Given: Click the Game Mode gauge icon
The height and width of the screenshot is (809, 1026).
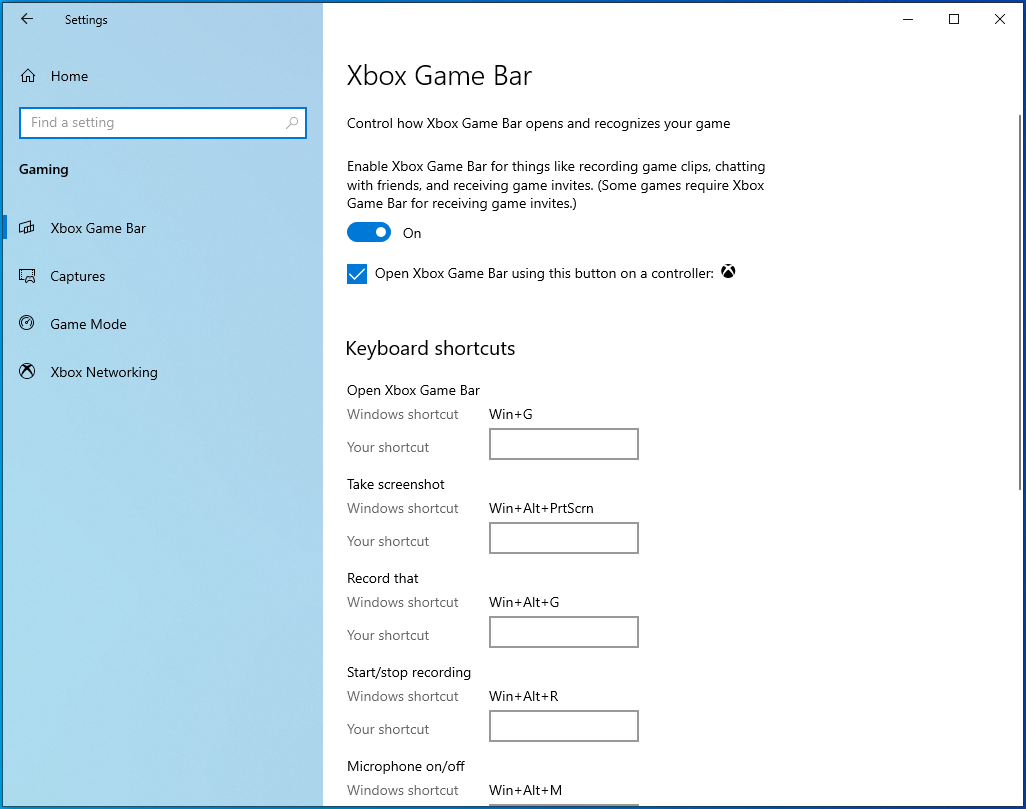Looking at the screenshot, I should point(28,324).
